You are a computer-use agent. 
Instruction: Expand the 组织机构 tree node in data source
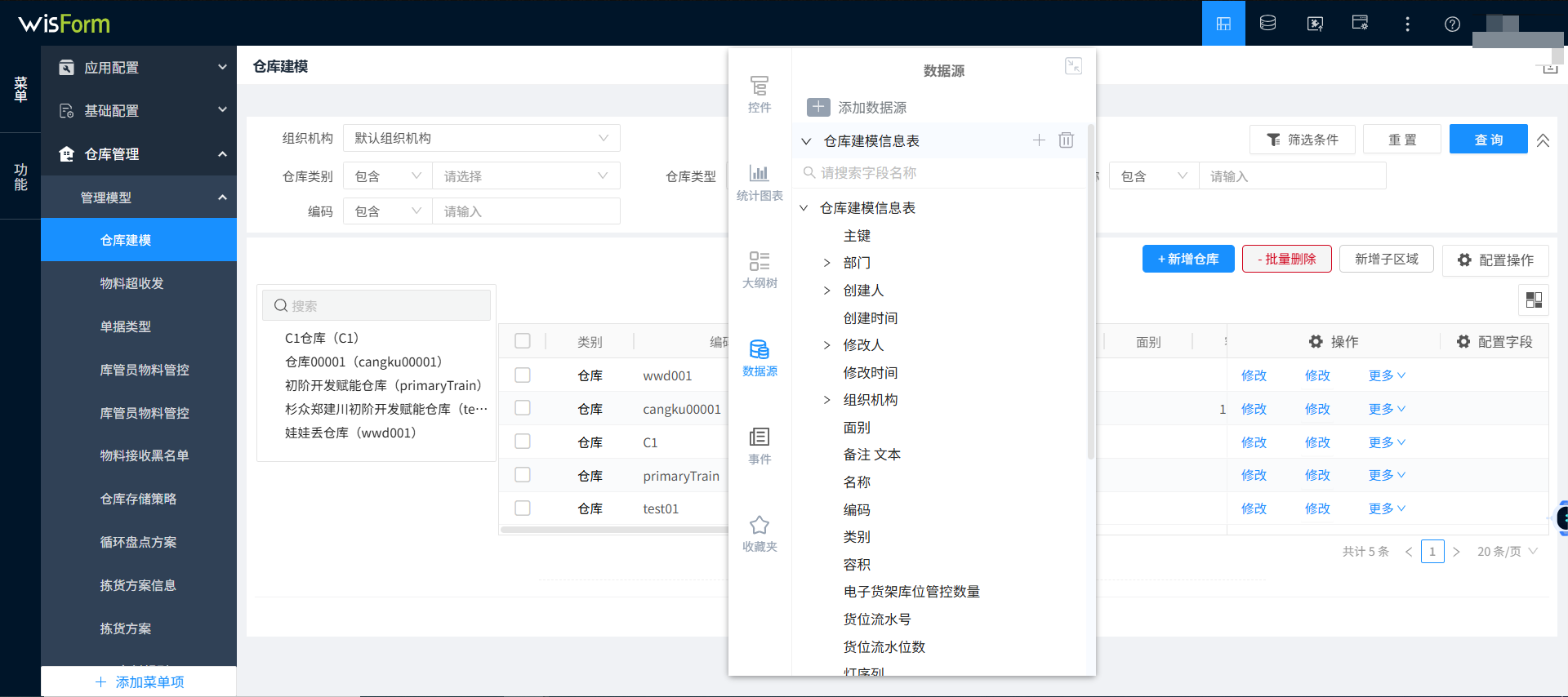826,400
